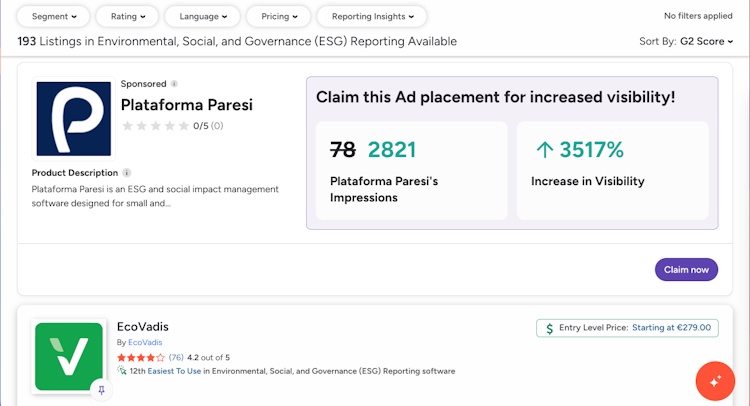Open the EcoVadis vendor link
The image size is (750, 406).
coord(144,343)
